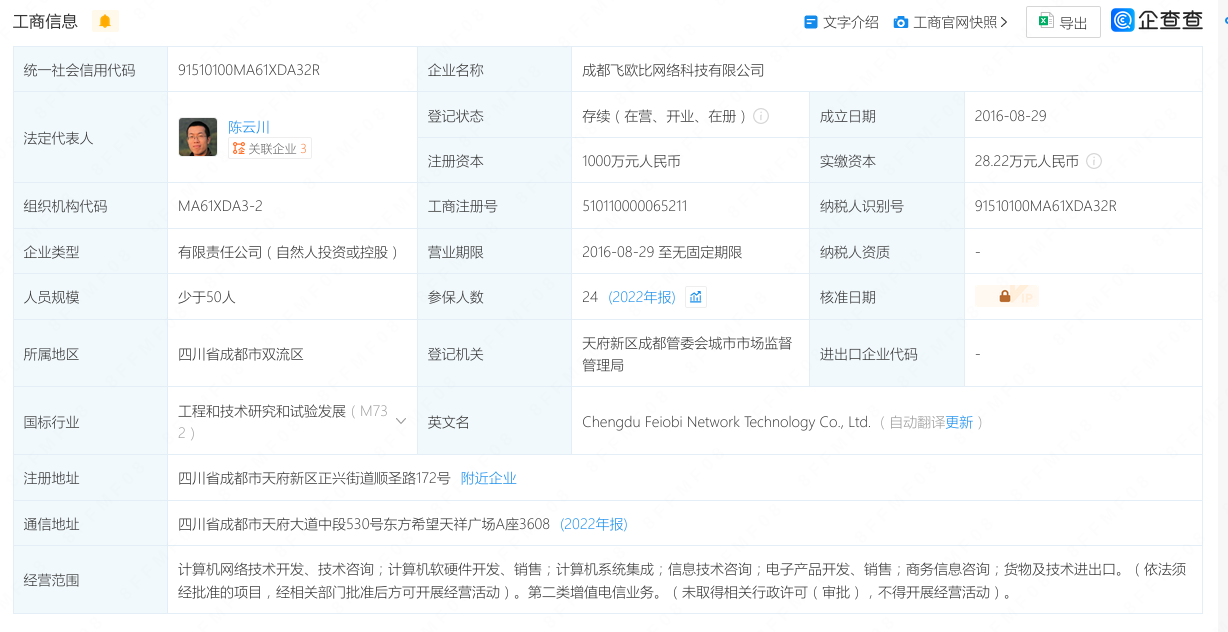Click 附近企业 next to registered address
Image resolution: width=1228 pixels, height=632 pixels.
488,478
